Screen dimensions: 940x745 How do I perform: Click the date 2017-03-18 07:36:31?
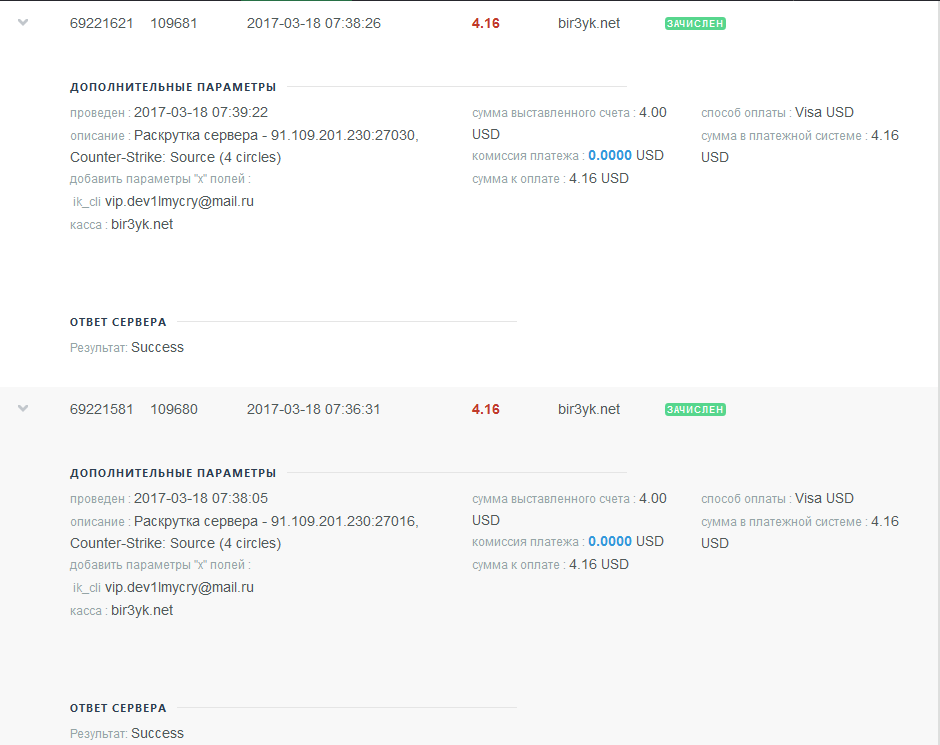coord(313,409)
